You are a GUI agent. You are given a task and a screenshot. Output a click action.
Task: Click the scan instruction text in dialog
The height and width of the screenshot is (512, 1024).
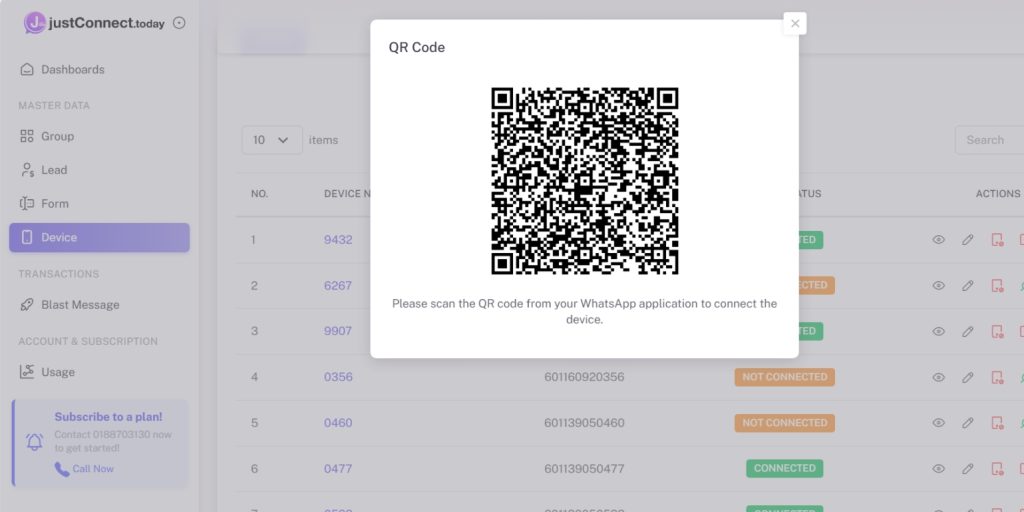coord(584,312)
